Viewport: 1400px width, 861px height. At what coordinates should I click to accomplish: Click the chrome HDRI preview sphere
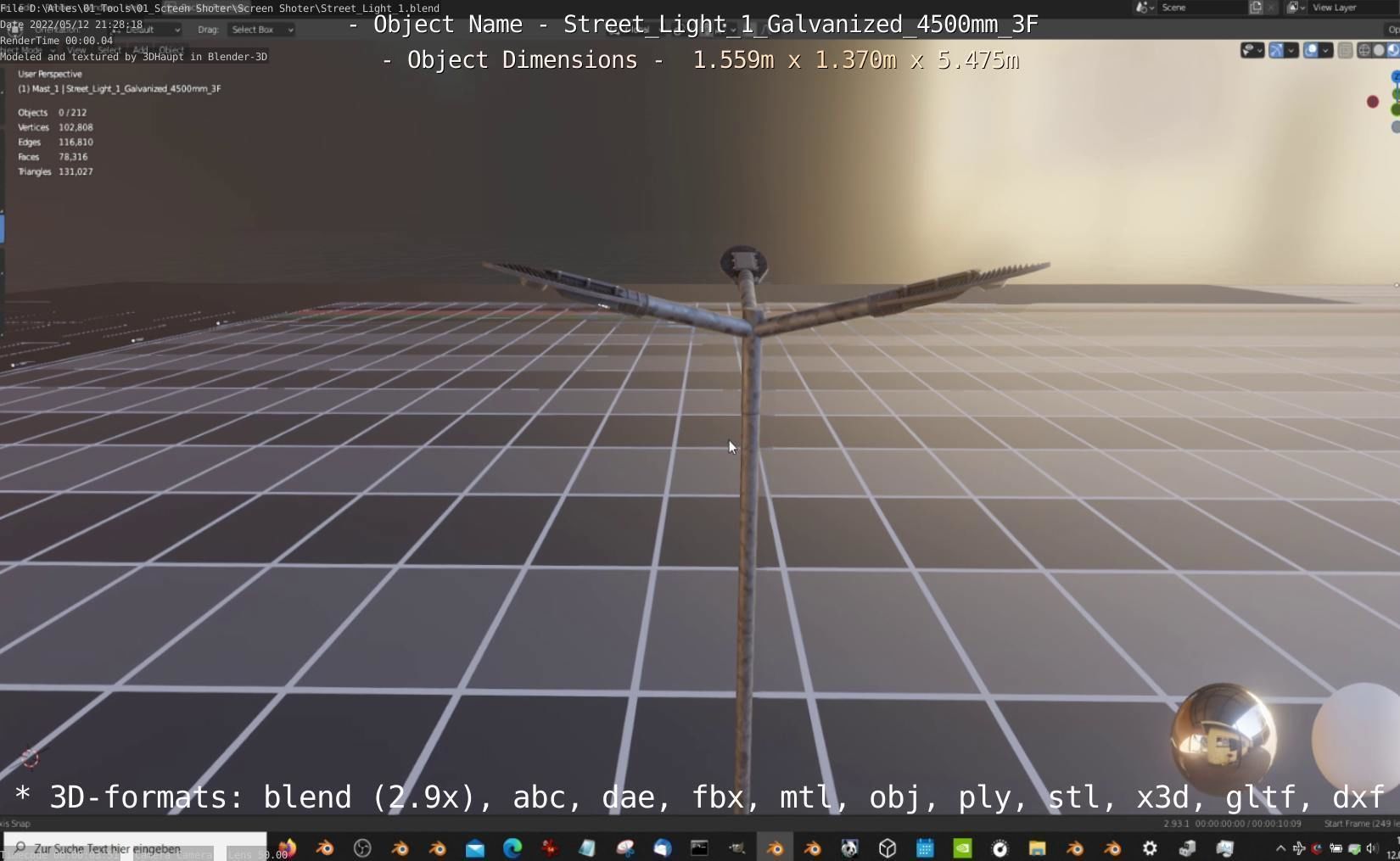(1223, 738)
